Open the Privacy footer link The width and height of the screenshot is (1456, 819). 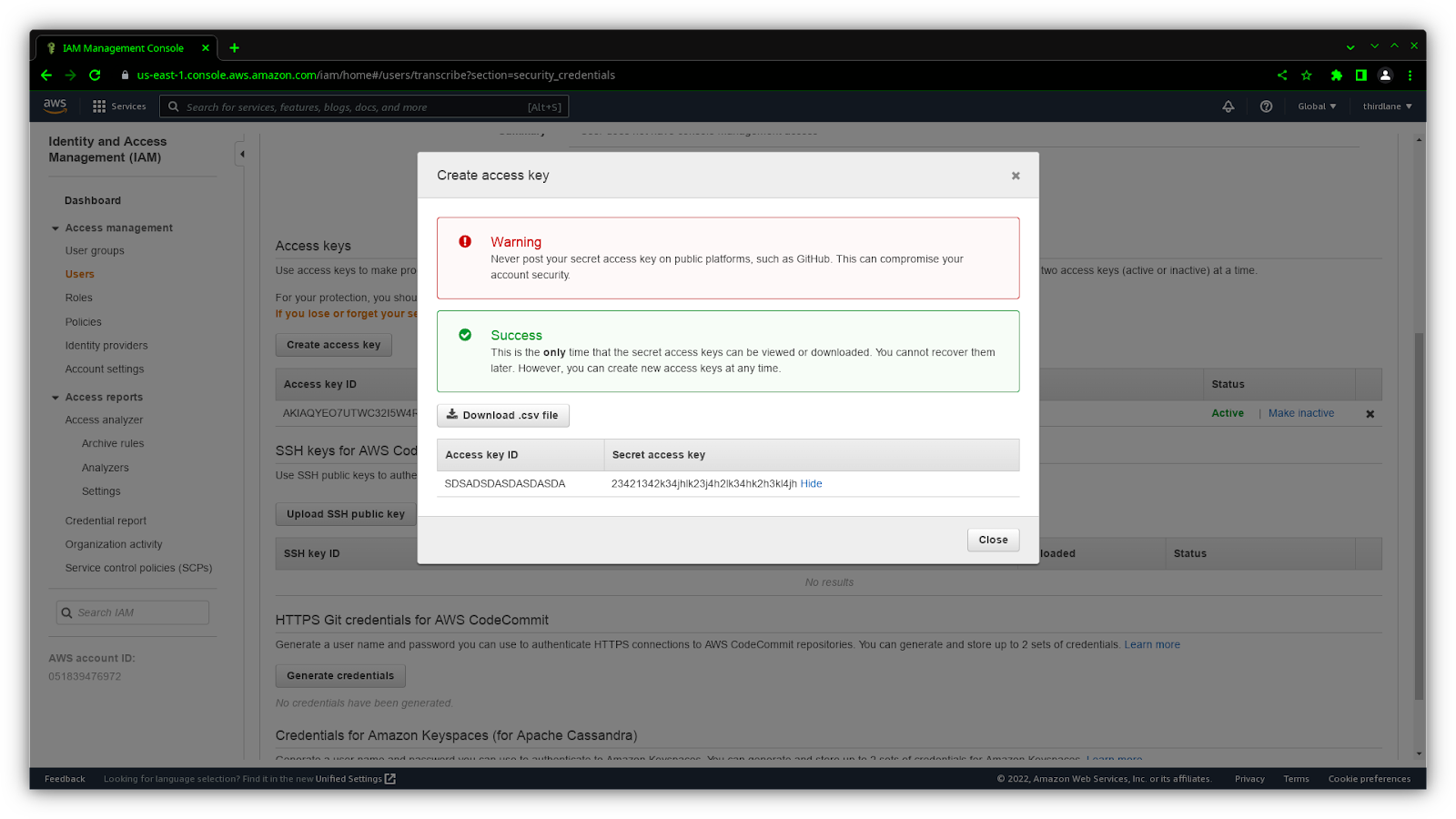pyautogui.click(x=1249, y=779)
